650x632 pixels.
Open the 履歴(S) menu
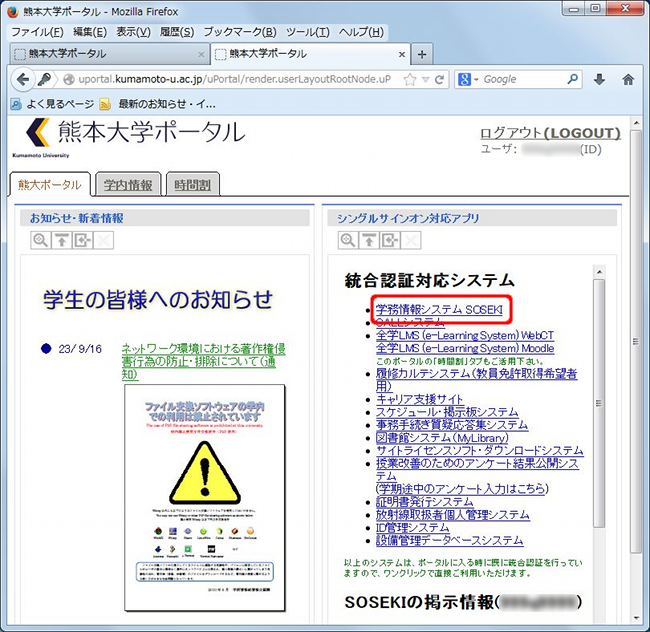(x=177, y=32)
